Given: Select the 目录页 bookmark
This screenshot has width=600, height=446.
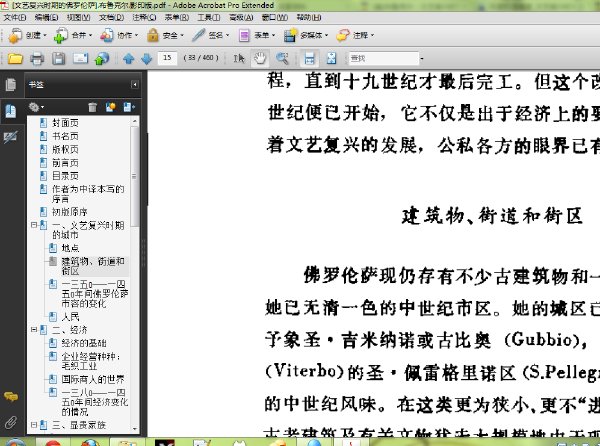Looking at the screenshot, I should [65, 176].
